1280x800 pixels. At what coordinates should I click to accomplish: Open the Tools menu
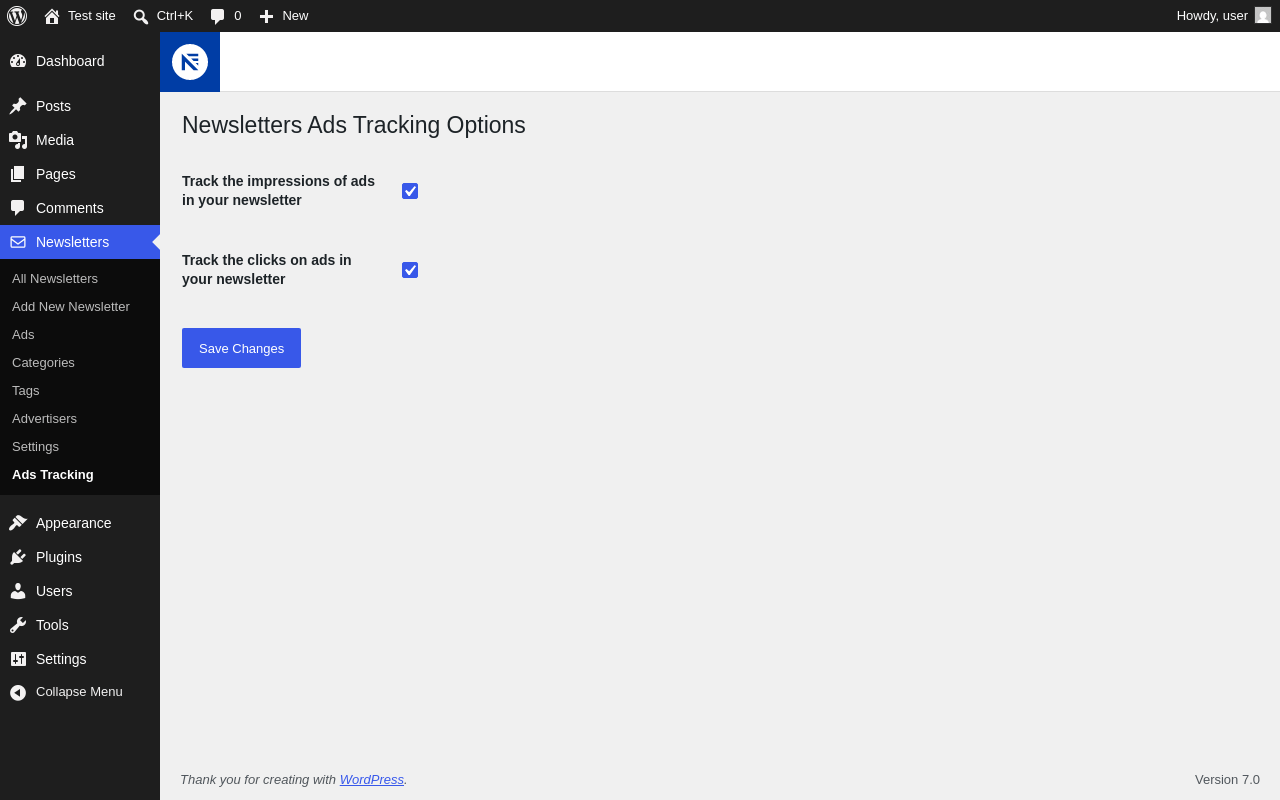80,625
